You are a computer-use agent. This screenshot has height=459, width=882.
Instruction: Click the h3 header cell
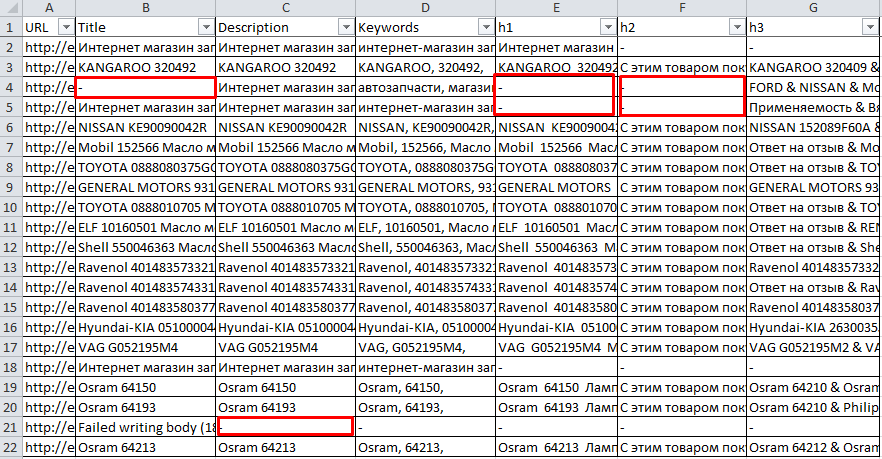(813, 27)
